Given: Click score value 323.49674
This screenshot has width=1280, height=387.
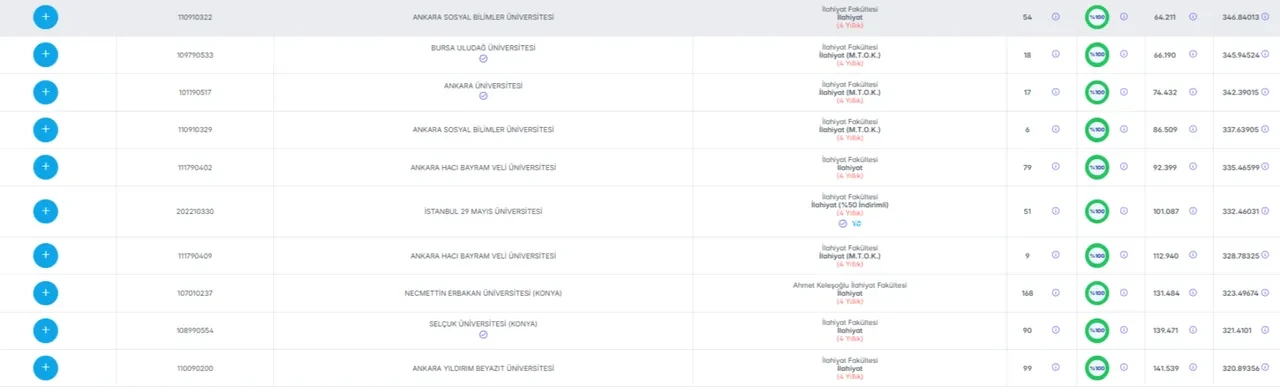Looking at the screenshot, I should [1240, 292].
